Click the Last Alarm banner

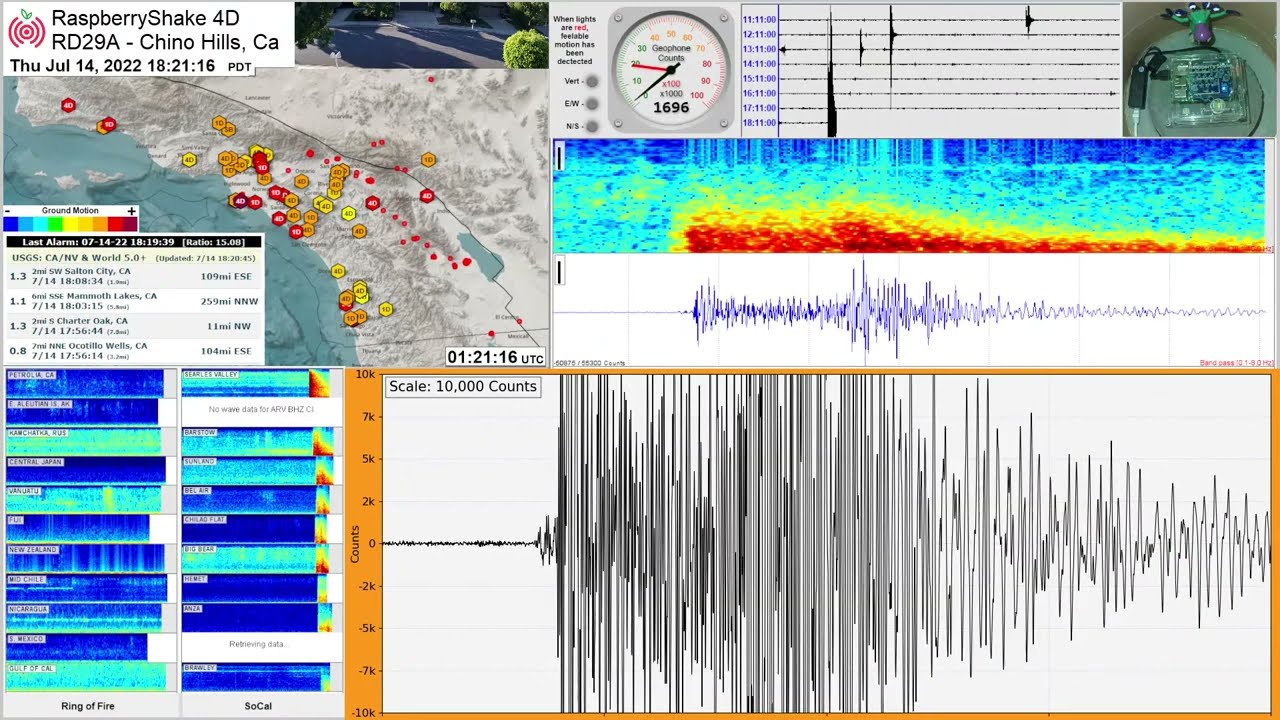pos(134,242)
